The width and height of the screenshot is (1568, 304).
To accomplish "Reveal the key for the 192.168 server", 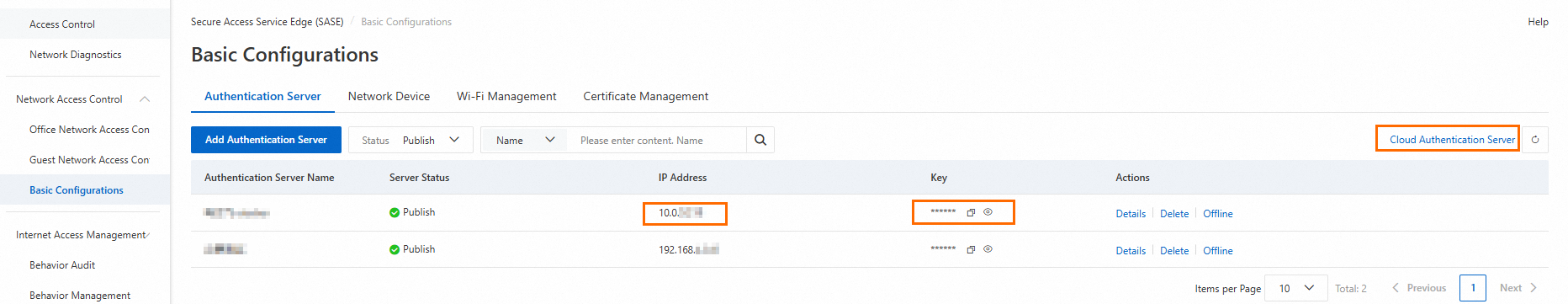I will 988,249.
